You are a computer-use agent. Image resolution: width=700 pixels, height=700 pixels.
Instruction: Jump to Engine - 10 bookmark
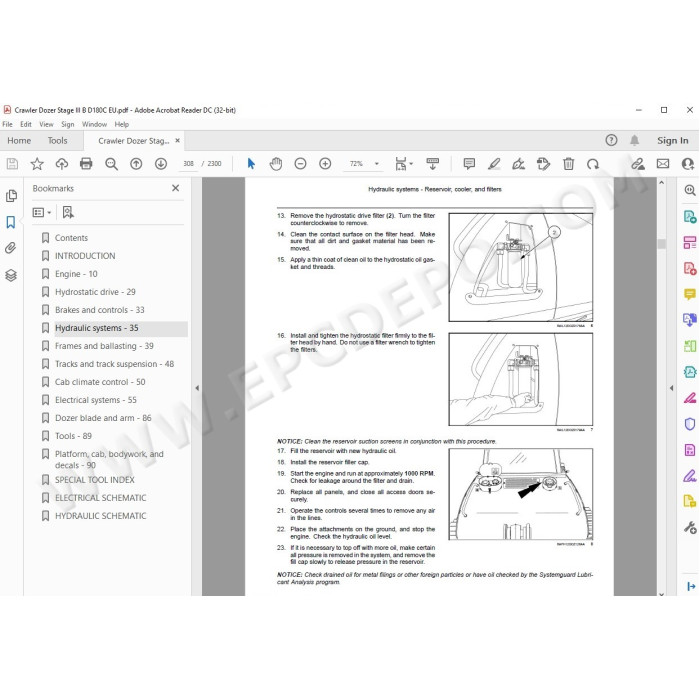(76, 274)
